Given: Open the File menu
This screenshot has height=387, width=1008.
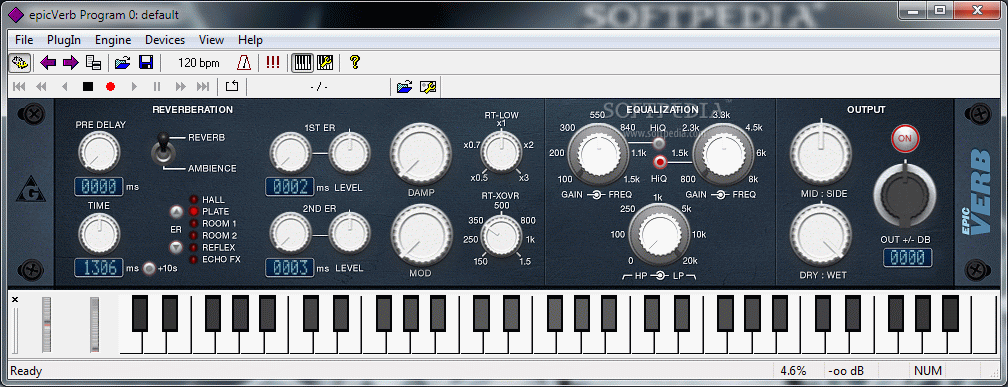Looking at the screenshot, I should (x=24, y=40).
